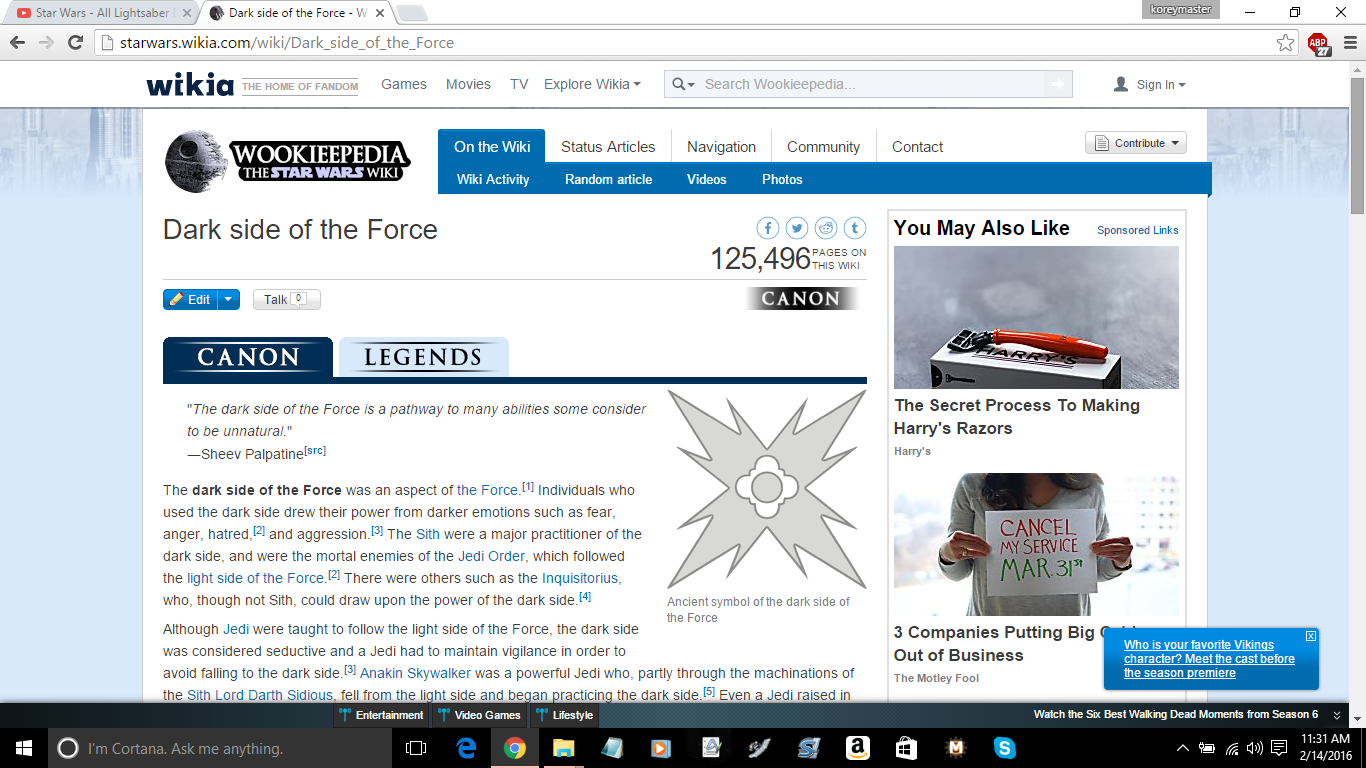Share the article on Facebook
Screen dimensions: 1366x768
tap(768, 228)
